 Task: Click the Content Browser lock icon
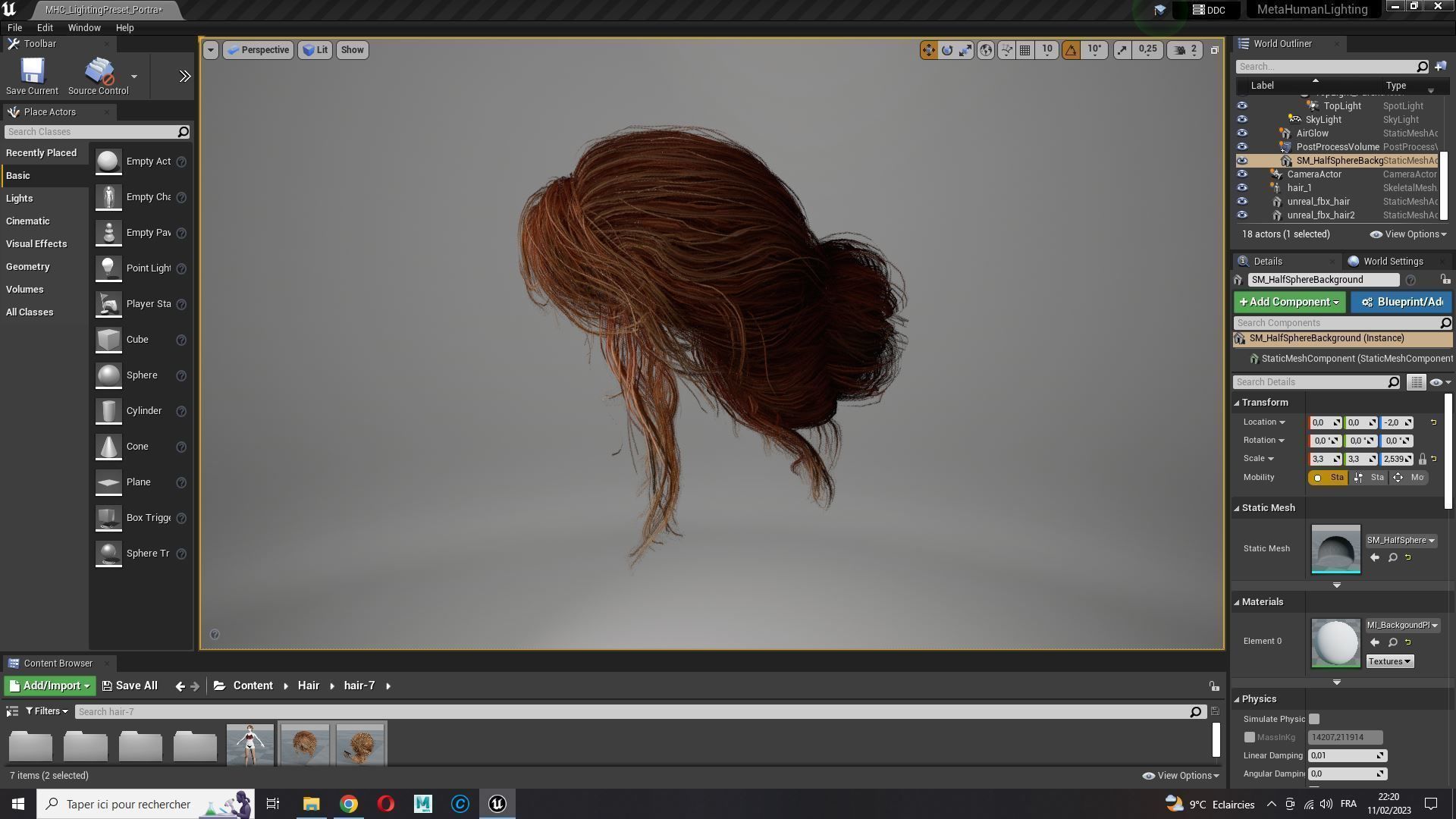coord(1214,686)
